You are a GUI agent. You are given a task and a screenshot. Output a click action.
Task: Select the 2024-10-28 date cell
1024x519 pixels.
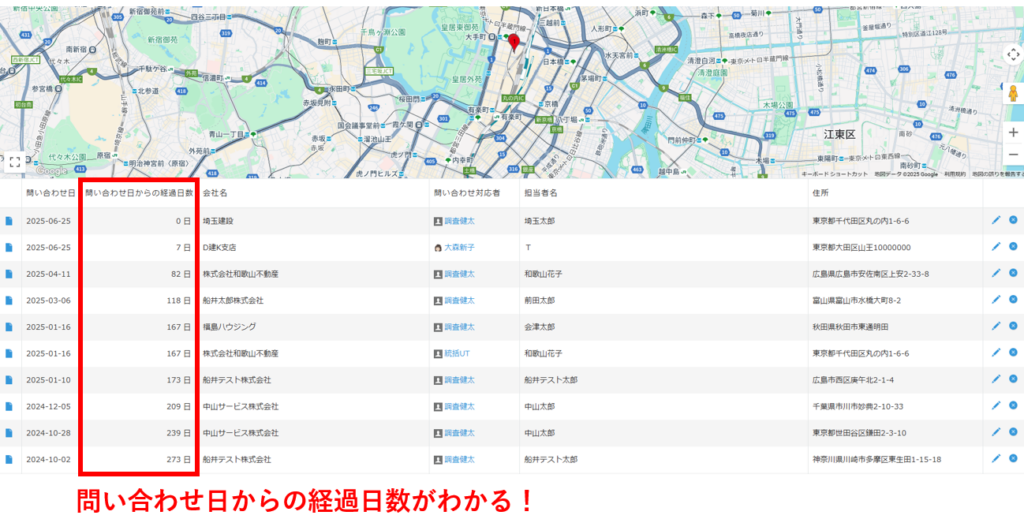tap(48, 433)
